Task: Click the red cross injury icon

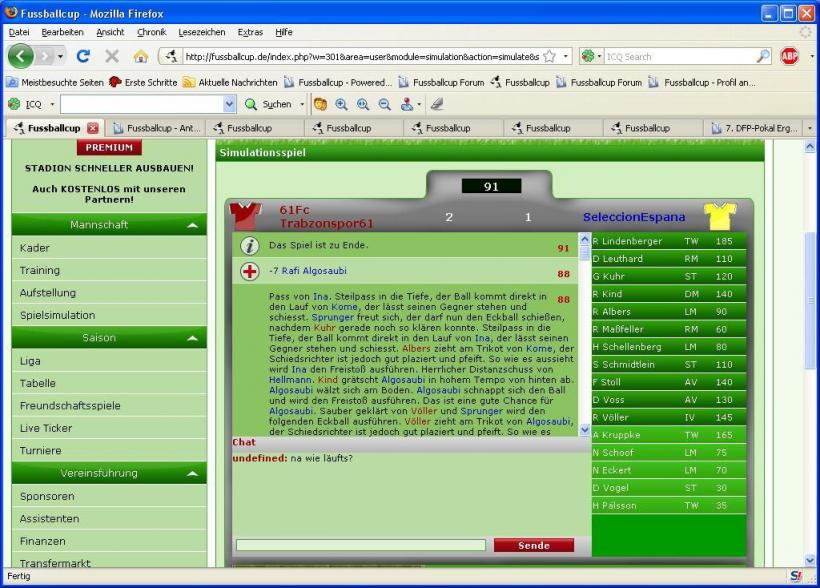Action: coord(250,271)
